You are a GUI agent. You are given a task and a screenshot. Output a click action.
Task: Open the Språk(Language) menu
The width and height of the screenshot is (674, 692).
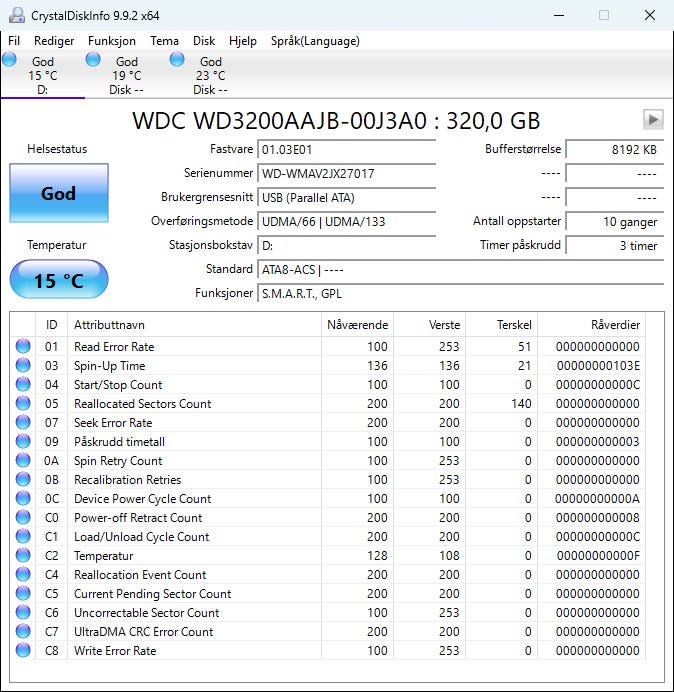pyautogui.click(x=315, y=41)
